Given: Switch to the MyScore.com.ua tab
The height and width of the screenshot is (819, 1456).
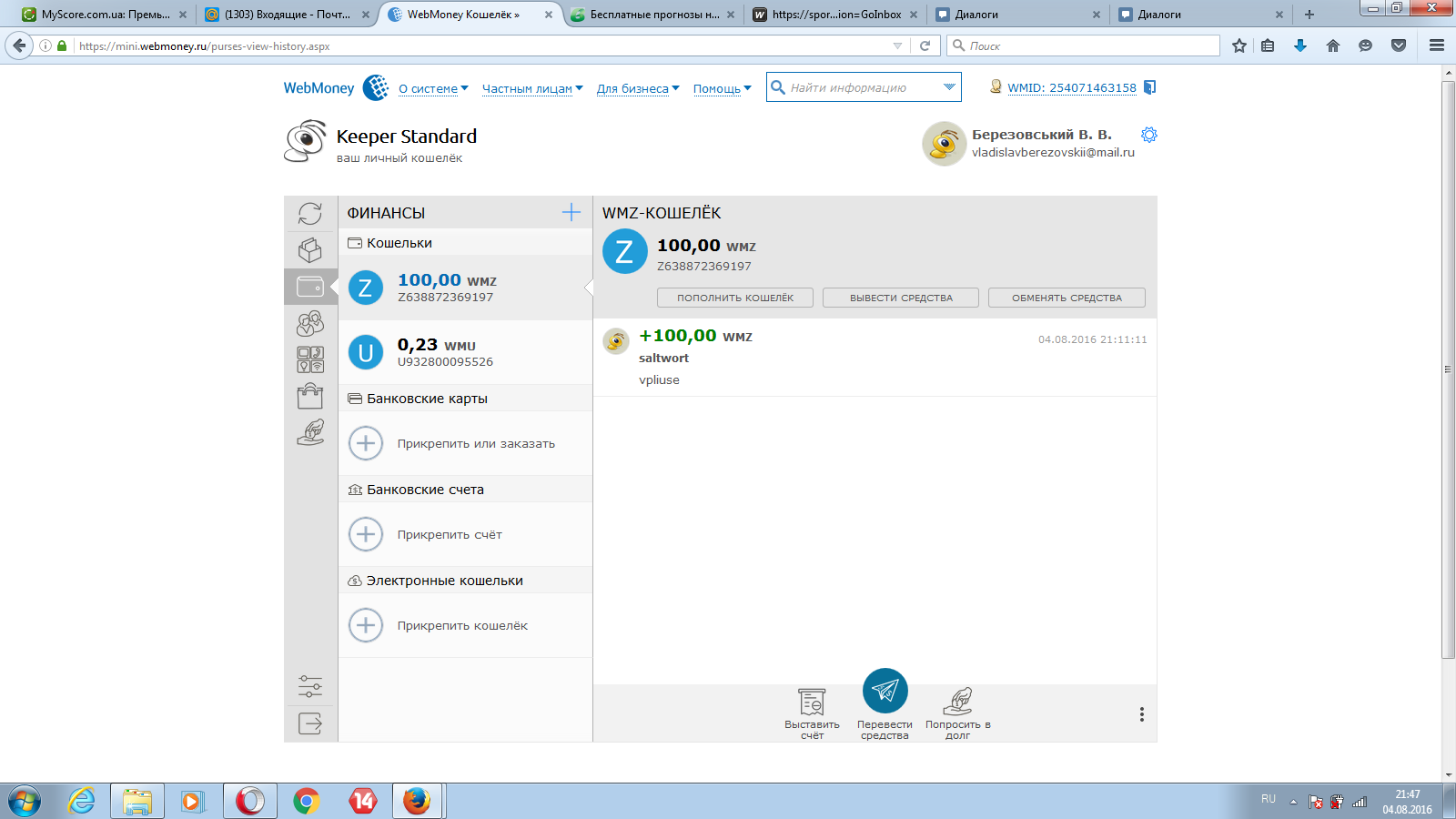Looking at the screenshot, I should pyautogui.click(x=106, y=15).
